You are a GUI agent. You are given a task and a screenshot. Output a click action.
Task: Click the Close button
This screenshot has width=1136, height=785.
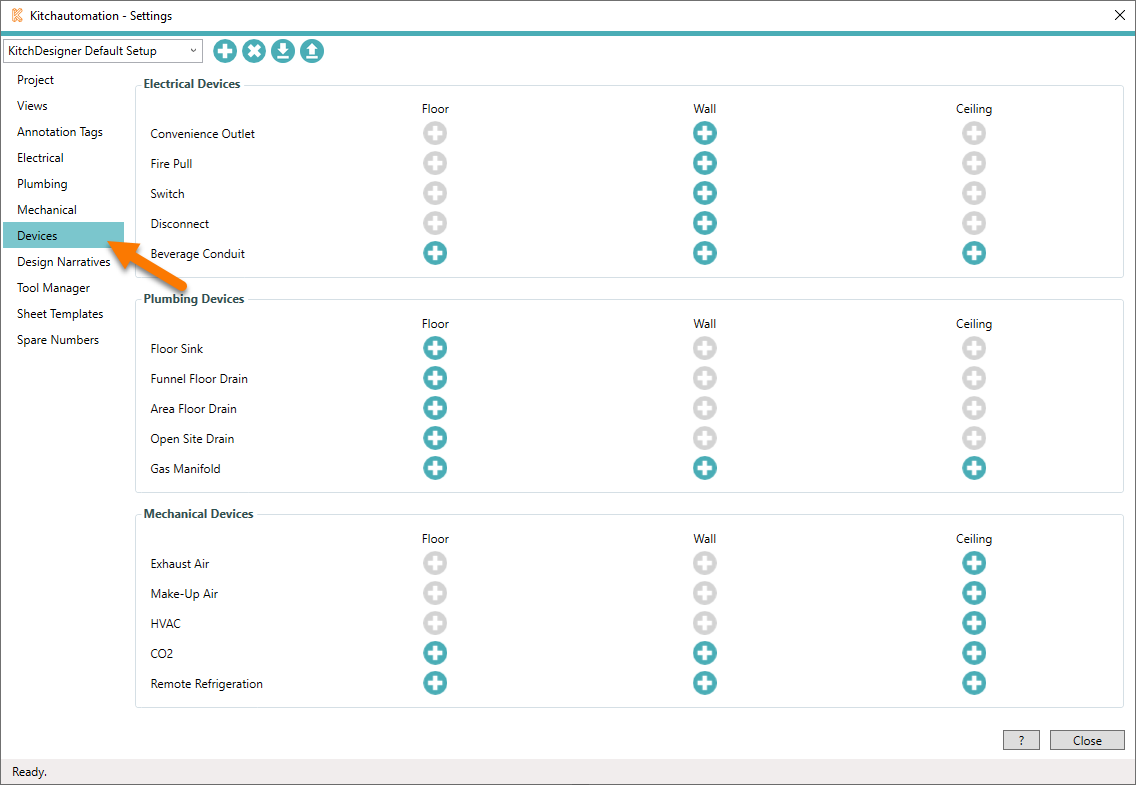tap(1087, 740)
